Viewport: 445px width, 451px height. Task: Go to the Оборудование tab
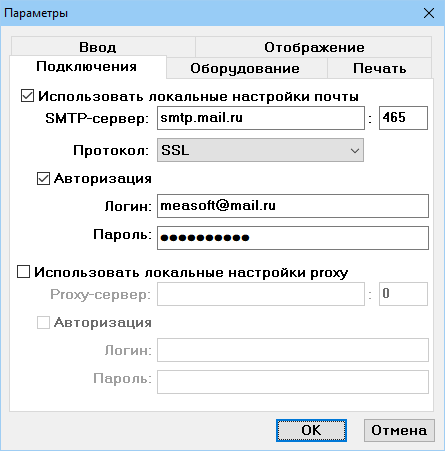[x=247, y=68]
